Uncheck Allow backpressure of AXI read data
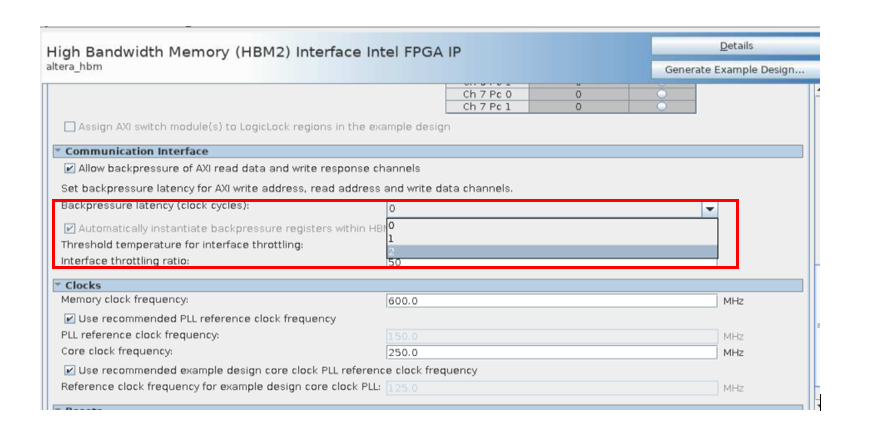The image size is (869, 445). [70, 168]
